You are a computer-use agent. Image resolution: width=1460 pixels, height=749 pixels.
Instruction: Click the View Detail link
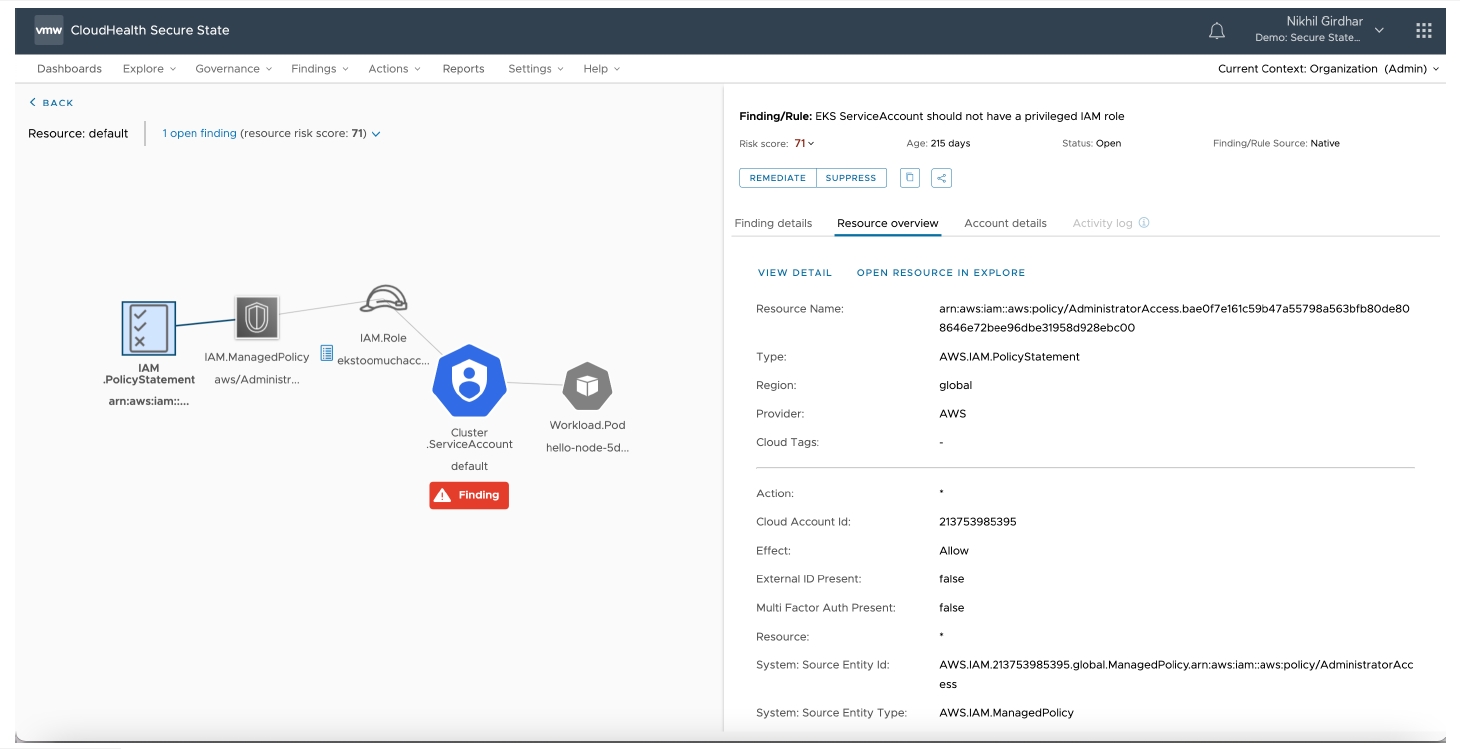click(x=795, y=273)
